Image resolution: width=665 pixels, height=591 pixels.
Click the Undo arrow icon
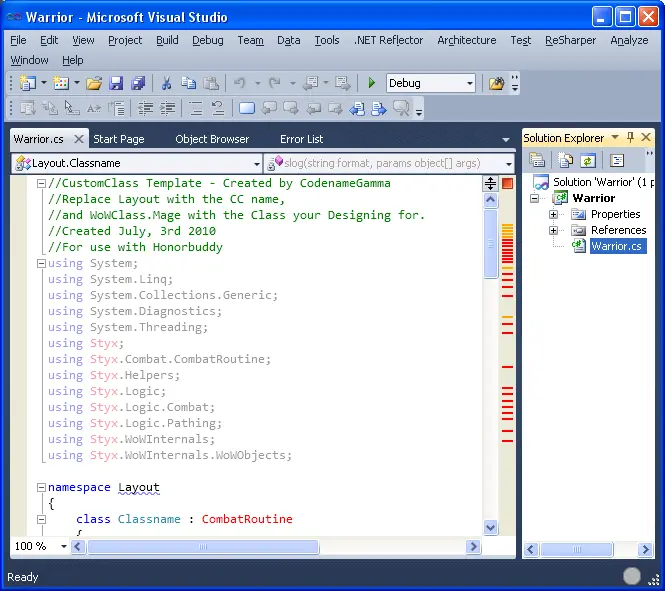coord(240,83)
